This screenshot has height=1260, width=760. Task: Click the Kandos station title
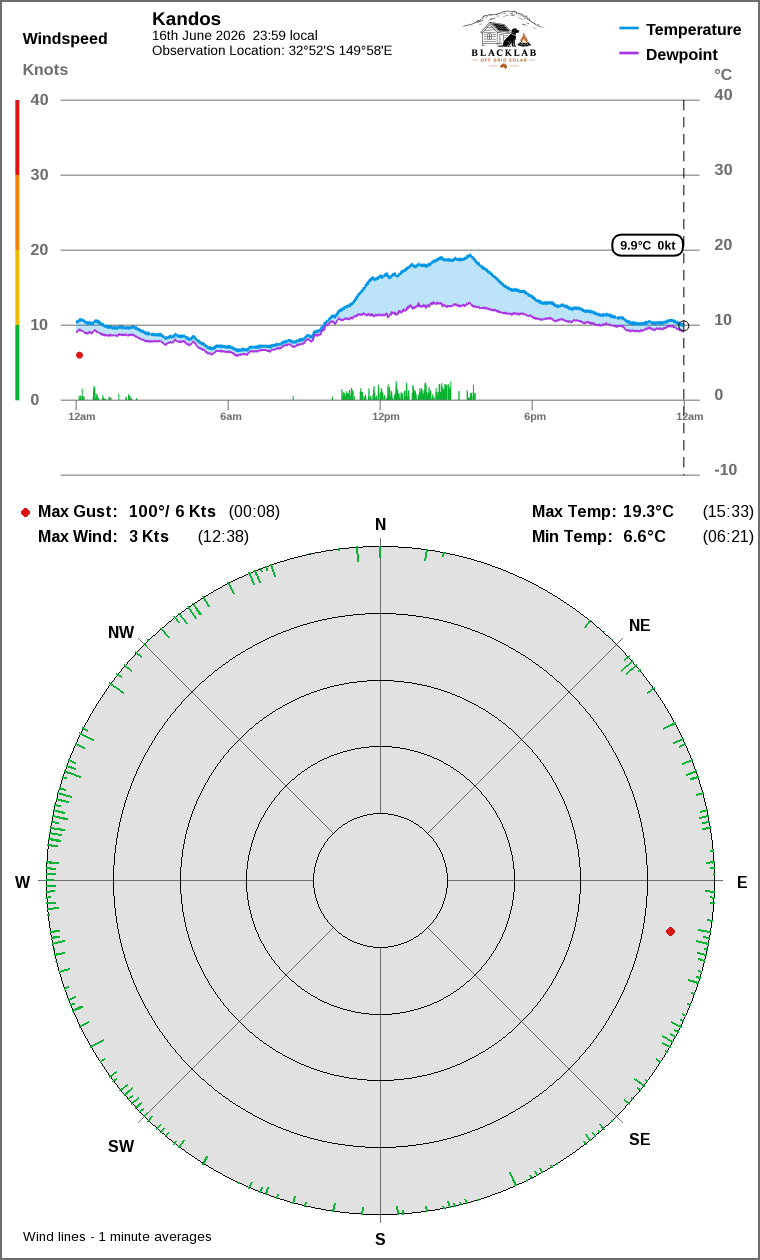[186, 18]
